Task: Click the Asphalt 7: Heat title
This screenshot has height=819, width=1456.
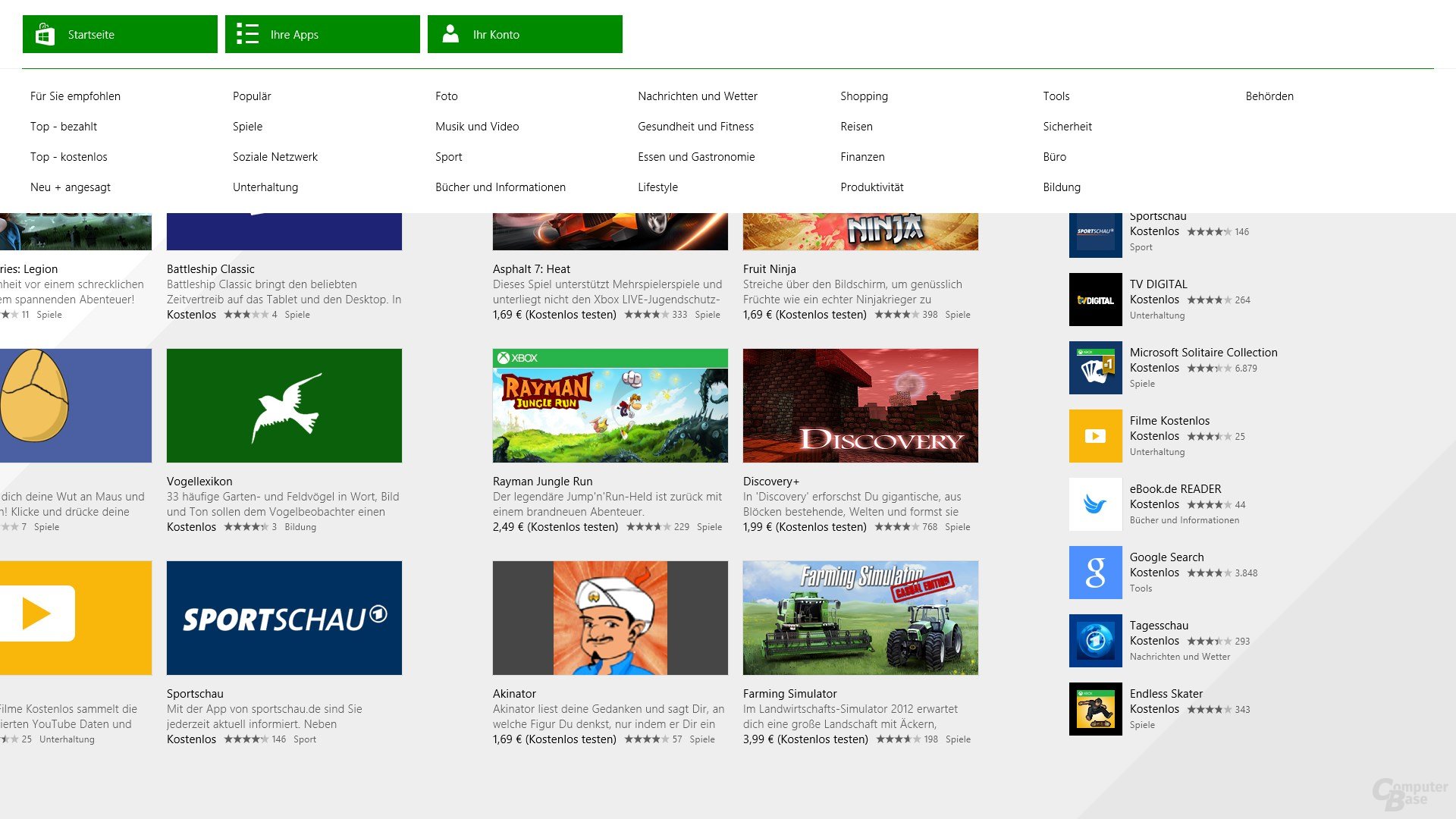Action: click(532, 269)
